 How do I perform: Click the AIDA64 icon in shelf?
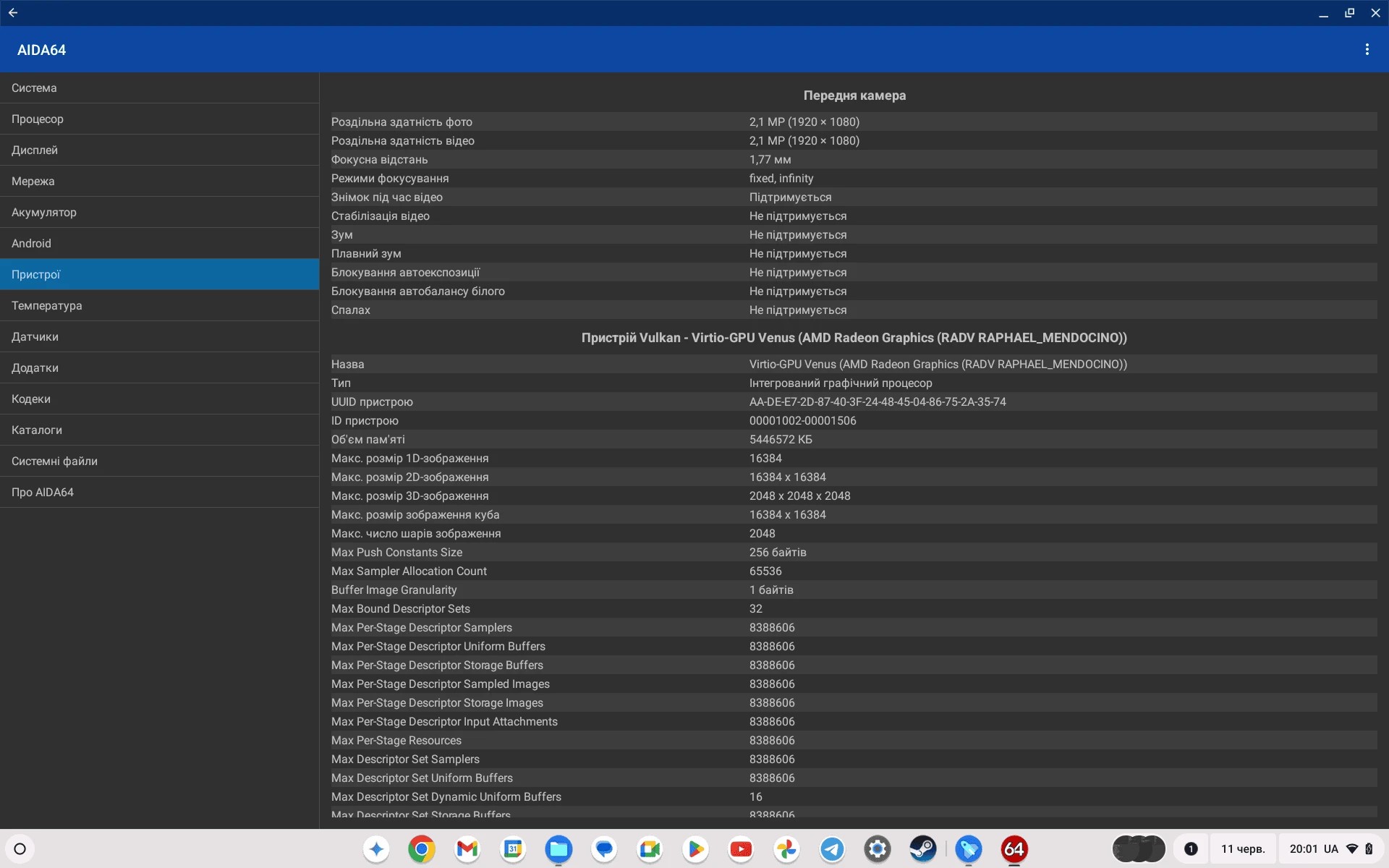coord(1014,848)
